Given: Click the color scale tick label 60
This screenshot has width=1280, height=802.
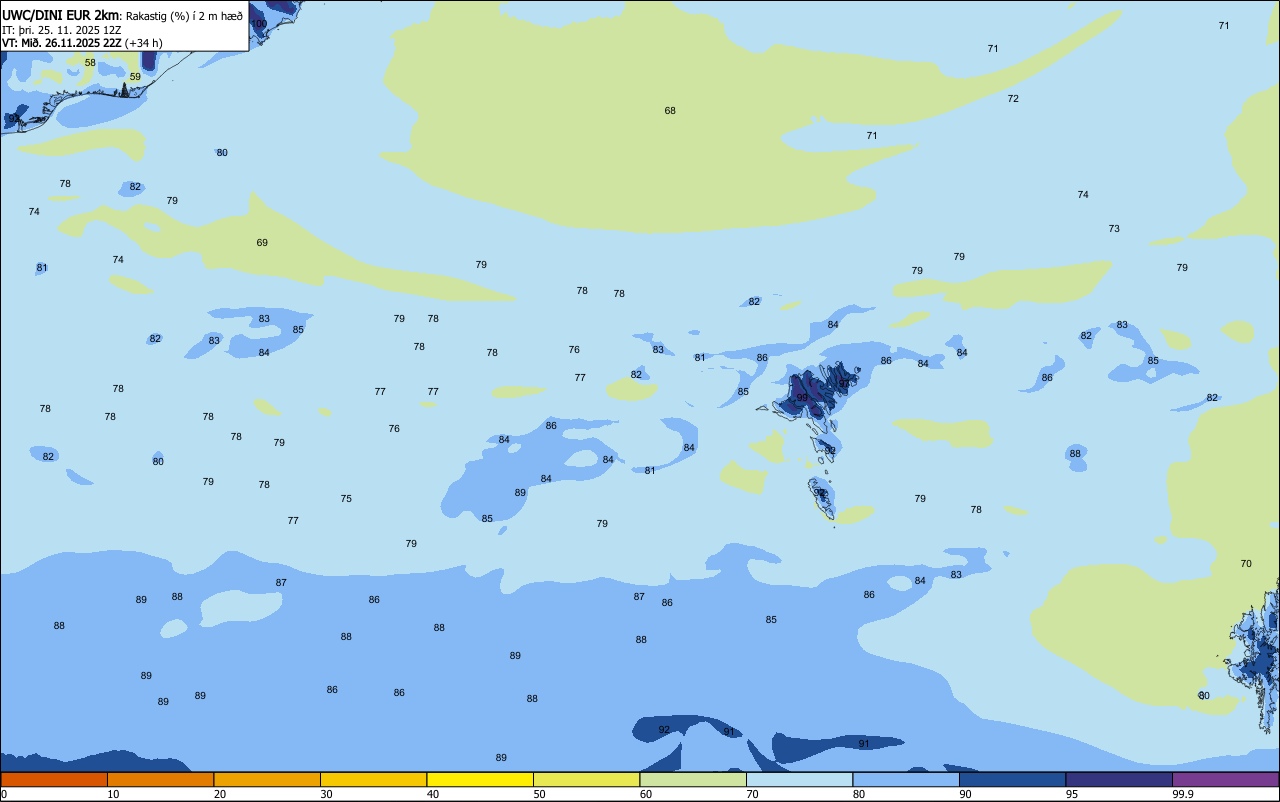Looking at the screenshot, I should (646, 794).
